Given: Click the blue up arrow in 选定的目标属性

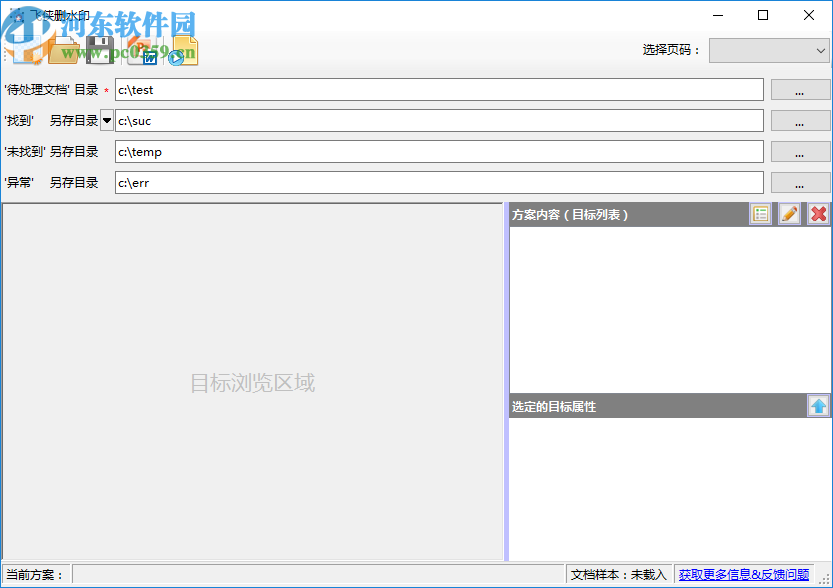Looking at the screenshot, I should point(818,406).
